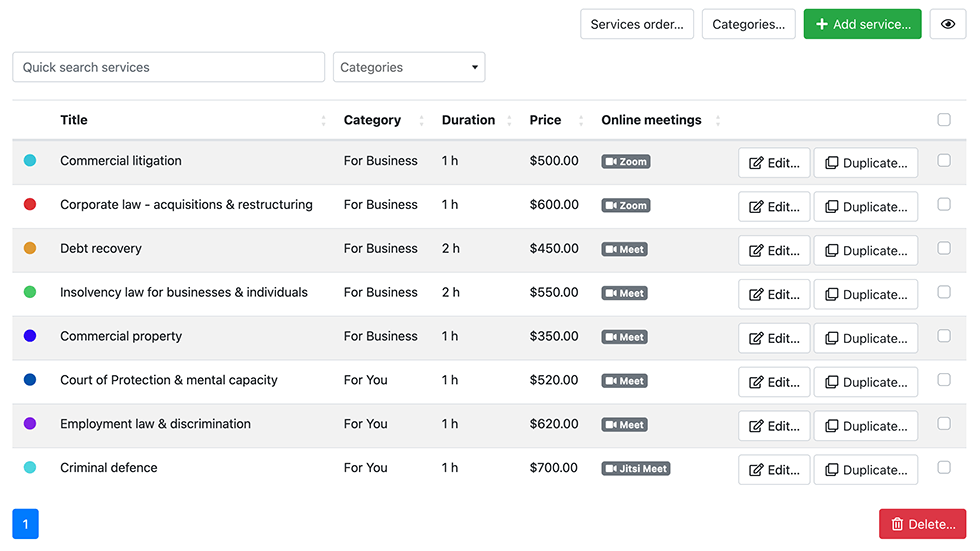Click the Employment law & discrimination title
Viewport: 980px width, 551px height.
(155, 424)
